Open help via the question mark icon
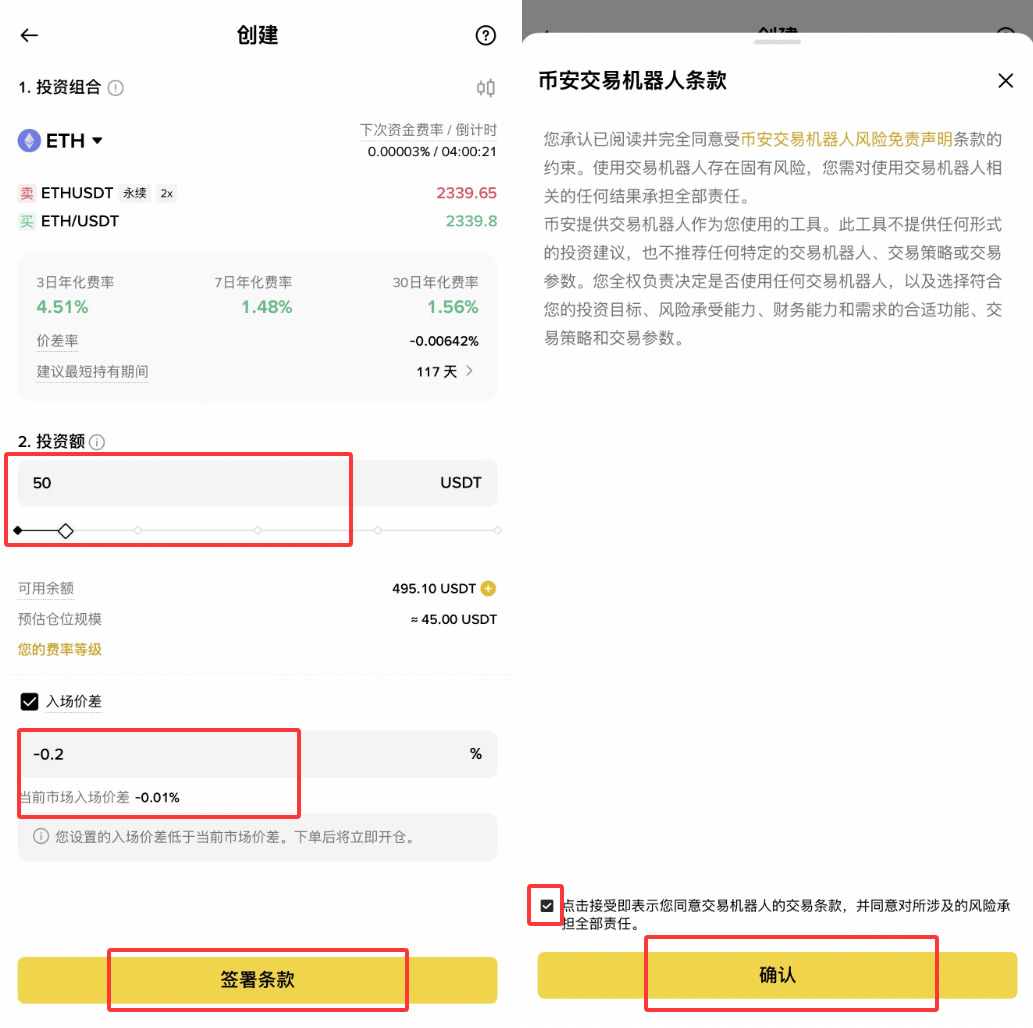Image resolution: width=1033 pixels, height=1028 pixels. tap(486, 35)
